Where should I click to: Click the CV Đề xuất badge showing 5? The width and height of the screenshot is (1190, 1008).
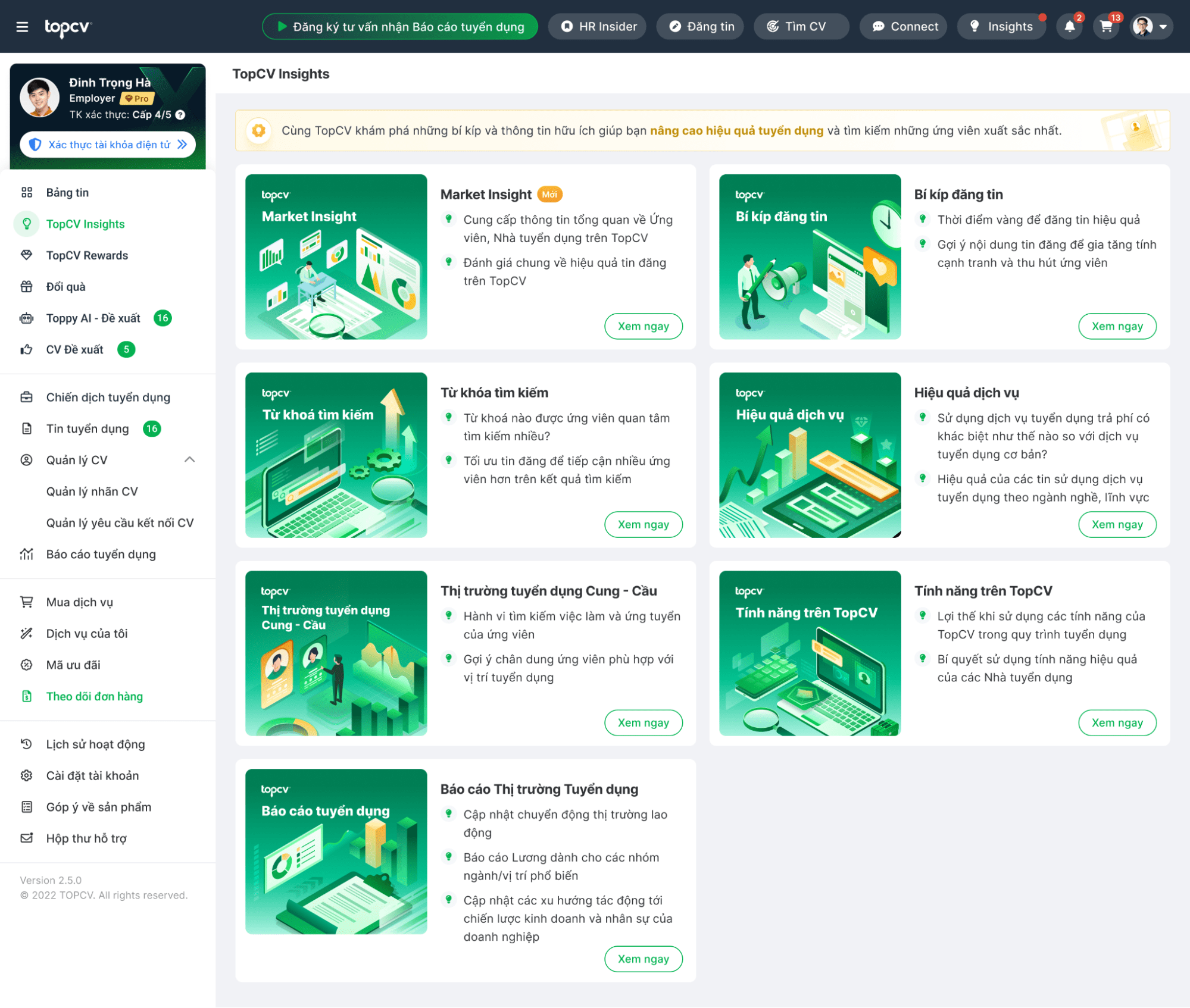click(x=126, y=350)
